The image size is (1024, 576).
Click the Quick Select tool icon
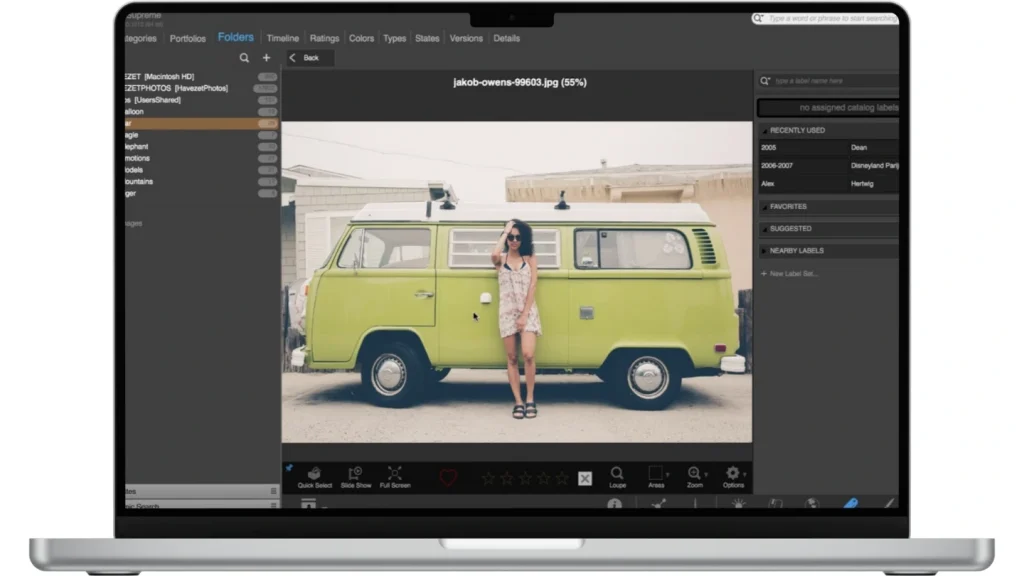[314, 474]
